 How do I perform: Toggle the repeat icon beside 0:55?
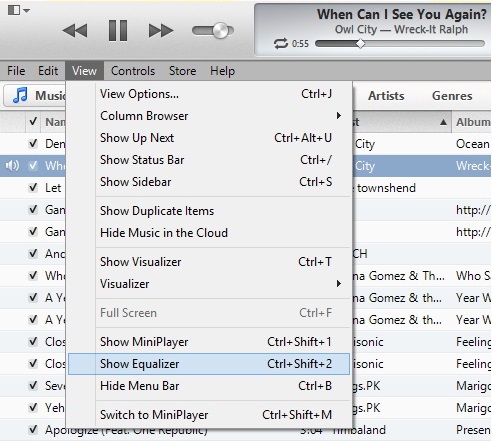pos(281,44)
